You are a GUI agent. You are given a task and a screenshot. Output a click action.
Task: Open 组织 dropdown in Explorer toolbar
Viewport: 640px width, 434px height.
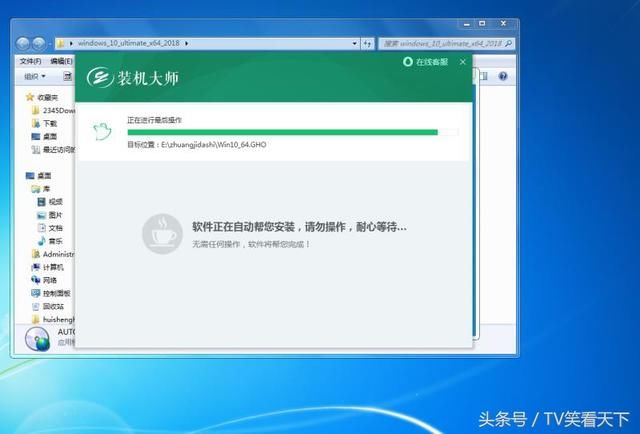click(35, 76)
